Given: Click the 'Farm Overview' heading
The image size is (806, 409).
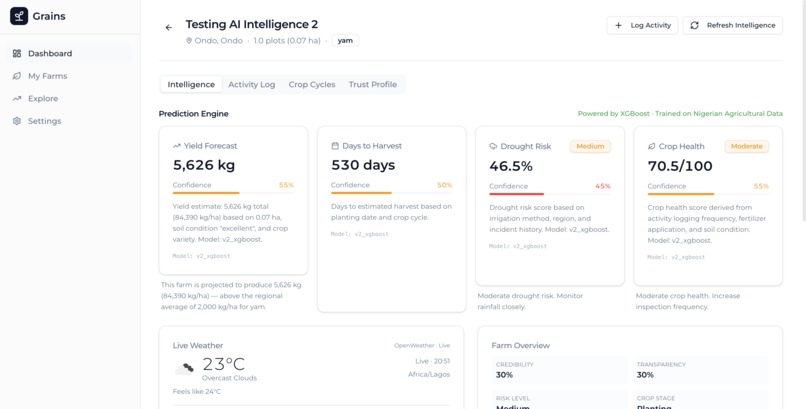Looking at the screenshot, I should coord(521,346).
